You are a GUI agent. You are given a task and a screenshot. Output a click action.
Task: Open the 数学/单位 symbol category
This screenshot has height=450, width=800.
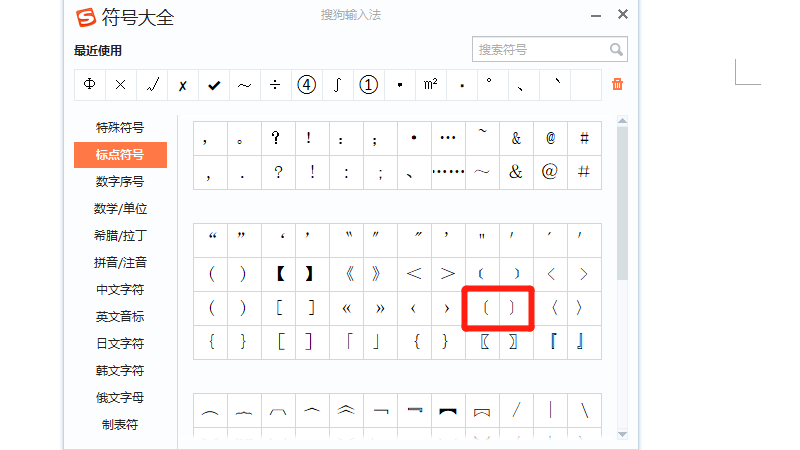click(120, 209)
